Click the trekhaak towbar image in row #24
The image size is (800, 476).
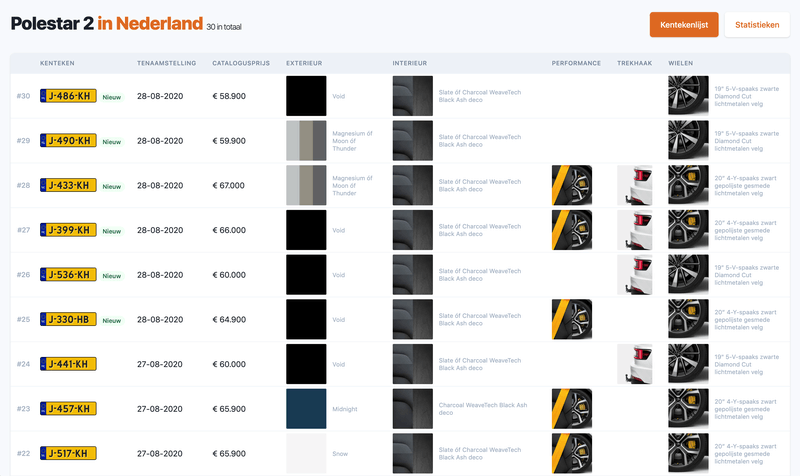(x=635, y=364)
